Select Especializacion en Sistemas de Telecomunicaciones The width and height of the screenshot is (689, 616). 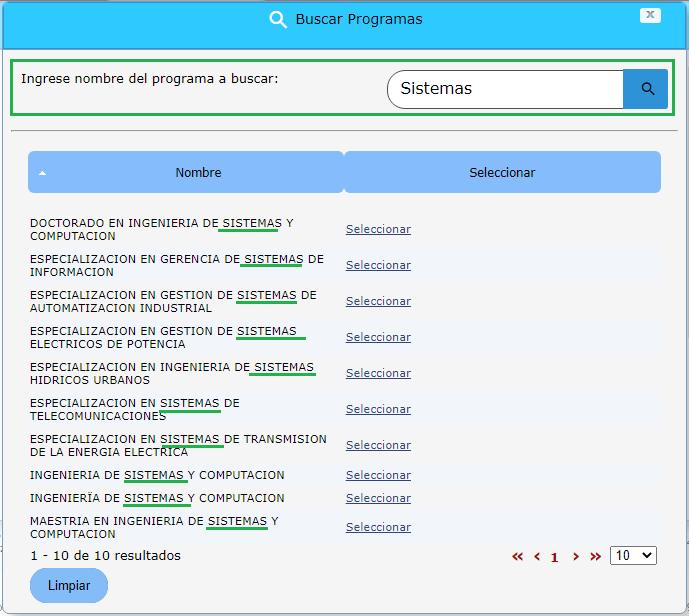(x=378, y=409)
